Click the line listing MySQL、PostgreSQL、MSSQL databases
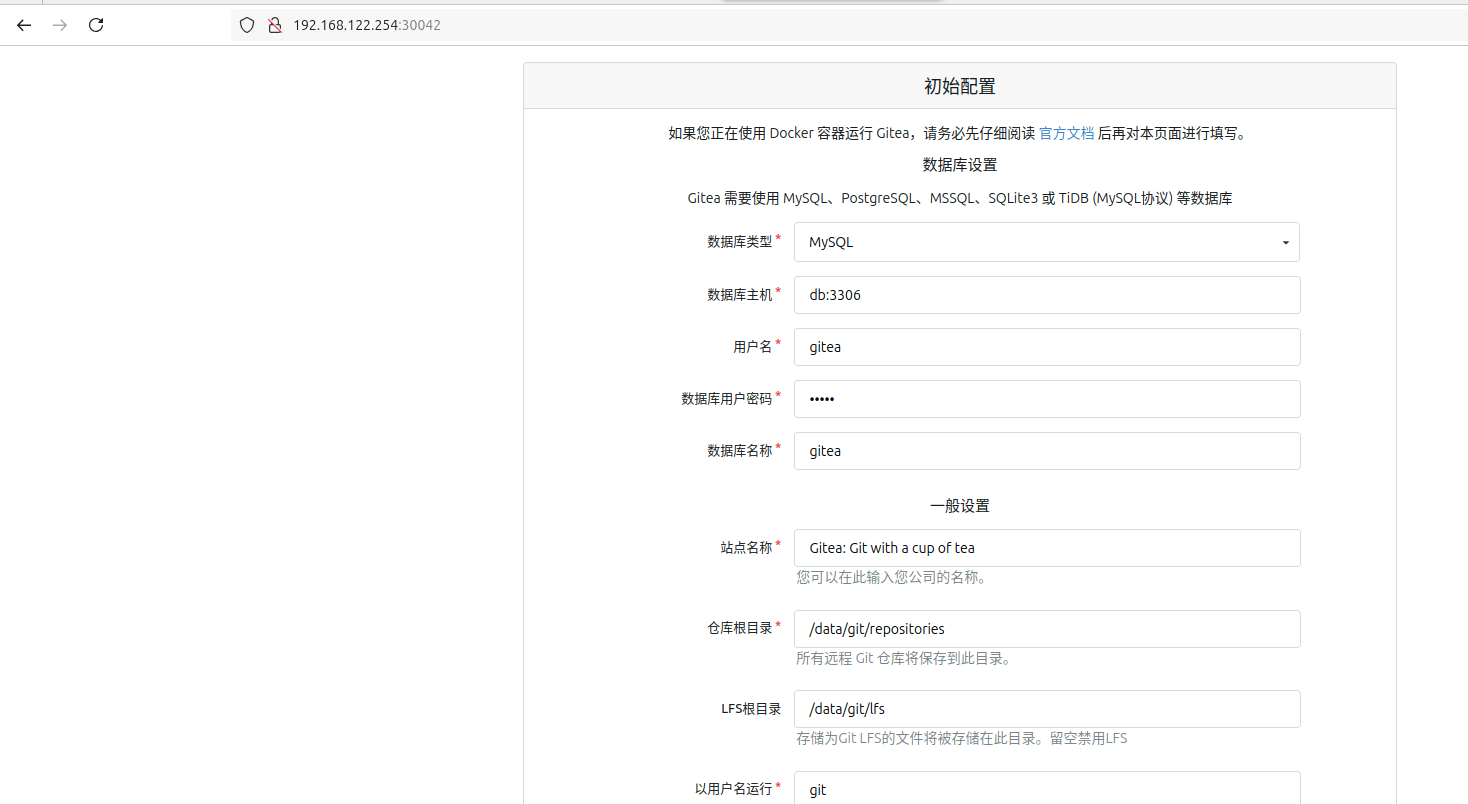This screenshot has width=1468, height=804. [960, 199]
